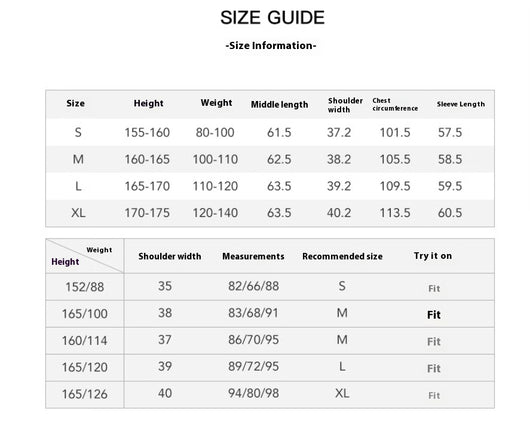
Task: Select the 100-110 weight cell
Action: (x=215, y=159)
